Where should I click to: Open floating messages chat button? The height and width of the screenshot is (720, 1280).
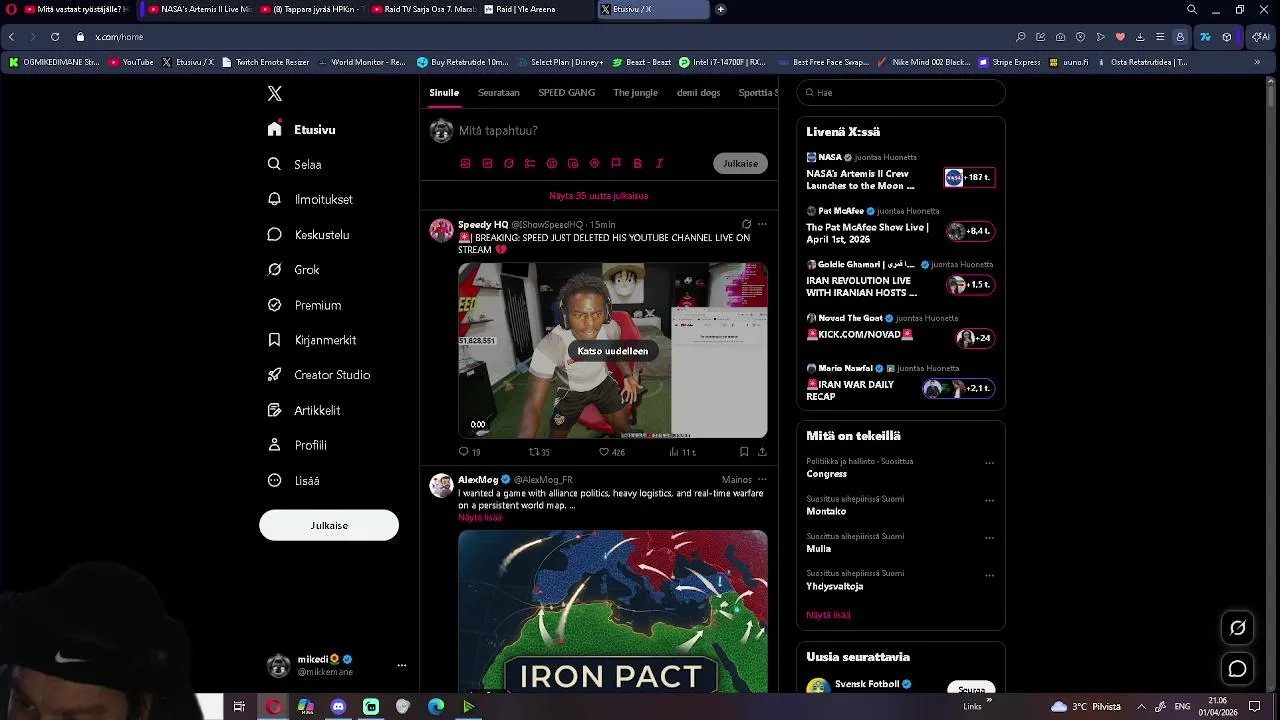pos(1238,669)
